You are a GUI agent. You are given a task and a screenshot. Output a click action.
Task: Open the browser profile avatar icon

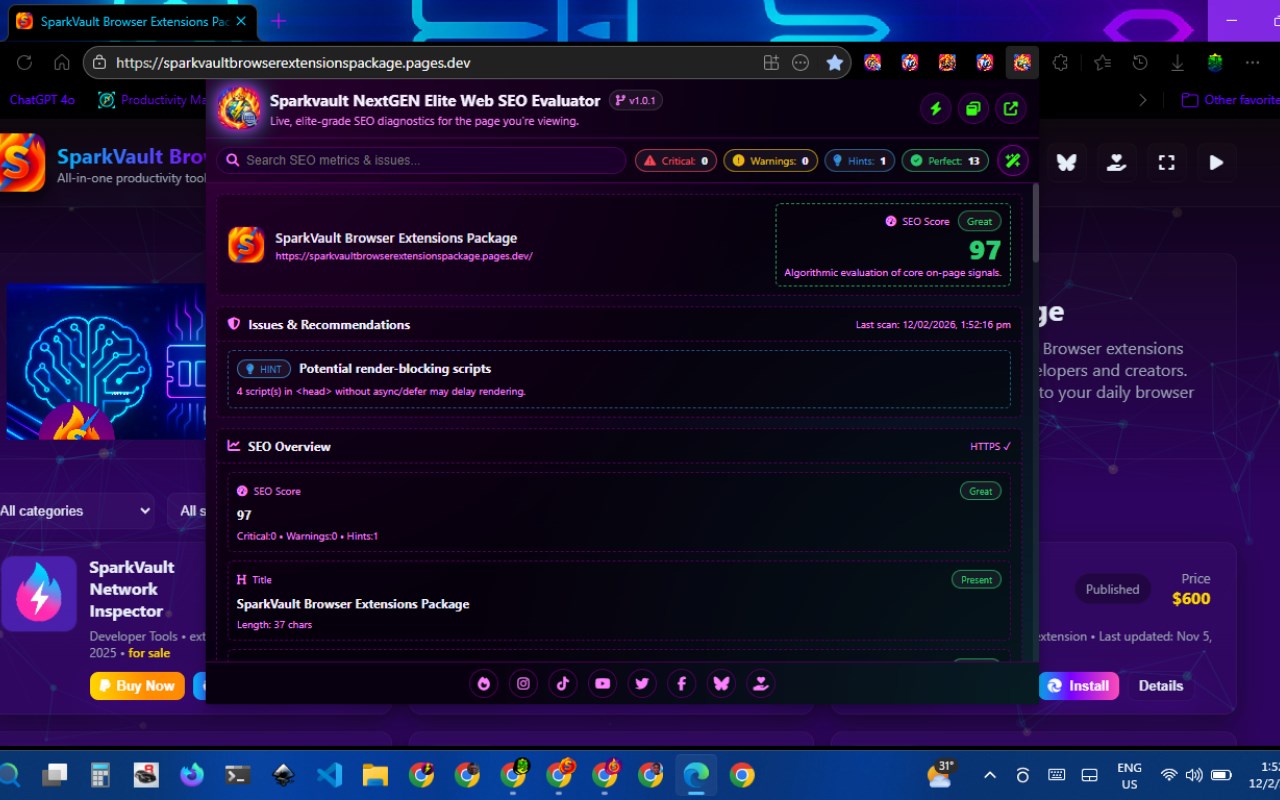pyautogui.click(x=1215, y=62)
